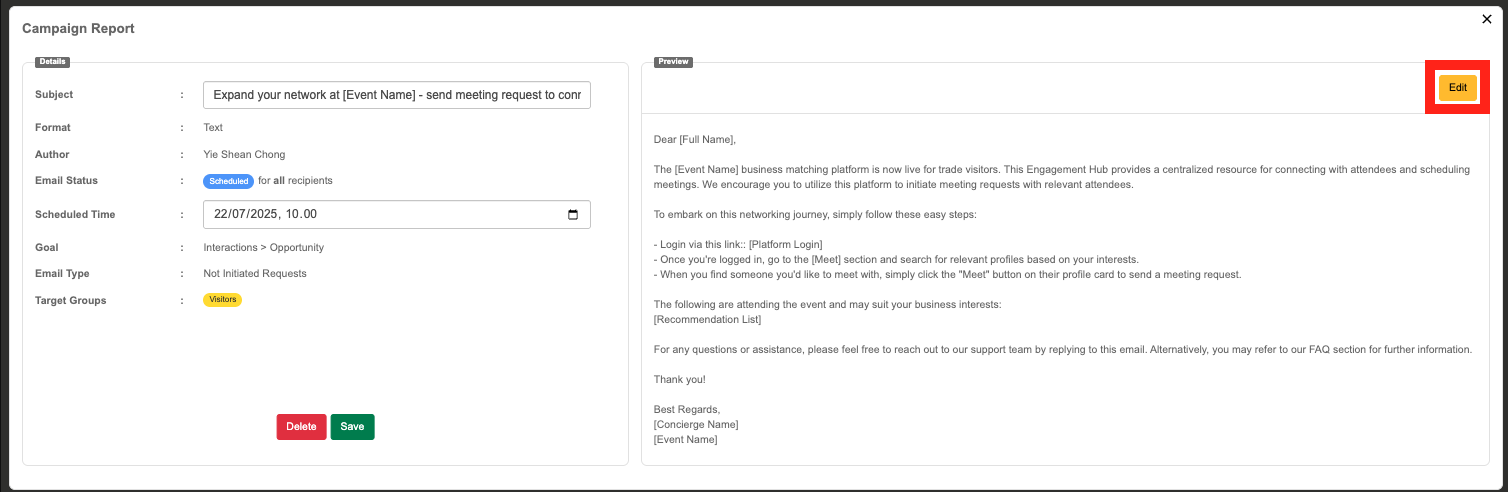Click the Campaign Report title
This screenshot has width=1508, height=492.
(x=78, y=29)
